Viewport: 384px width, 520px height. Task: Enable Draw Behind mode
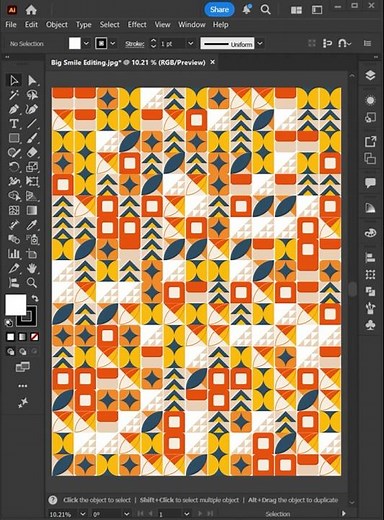[x=22, y=351]
